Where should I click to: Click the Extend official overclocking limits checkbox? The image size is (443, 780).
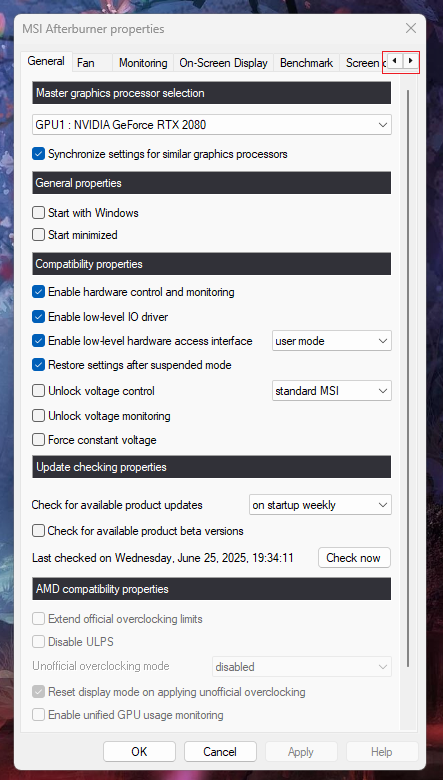(x=39, y=619)
